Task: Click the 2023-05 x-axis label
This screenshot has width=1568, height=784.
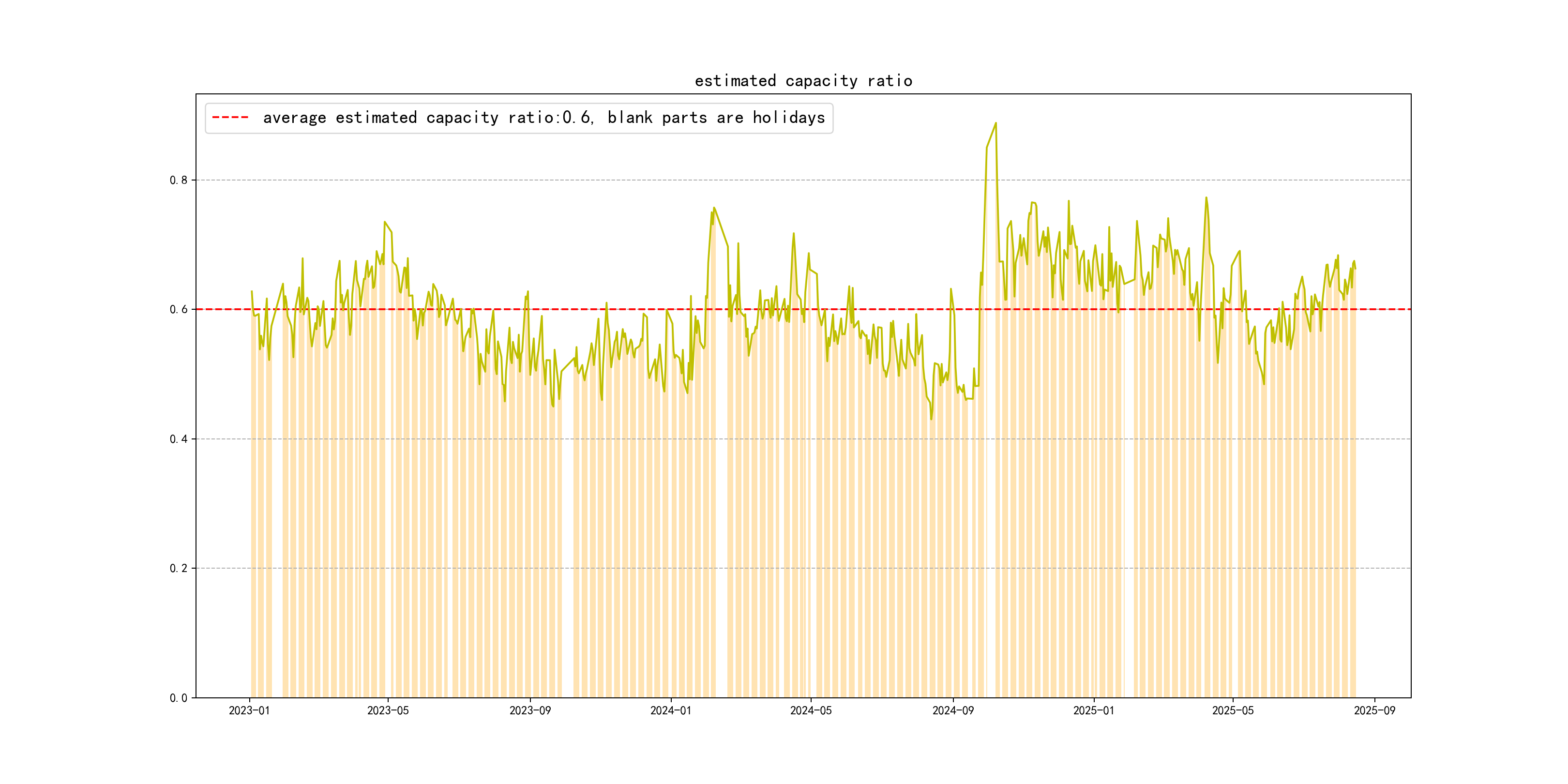Action: click(388, 711)
